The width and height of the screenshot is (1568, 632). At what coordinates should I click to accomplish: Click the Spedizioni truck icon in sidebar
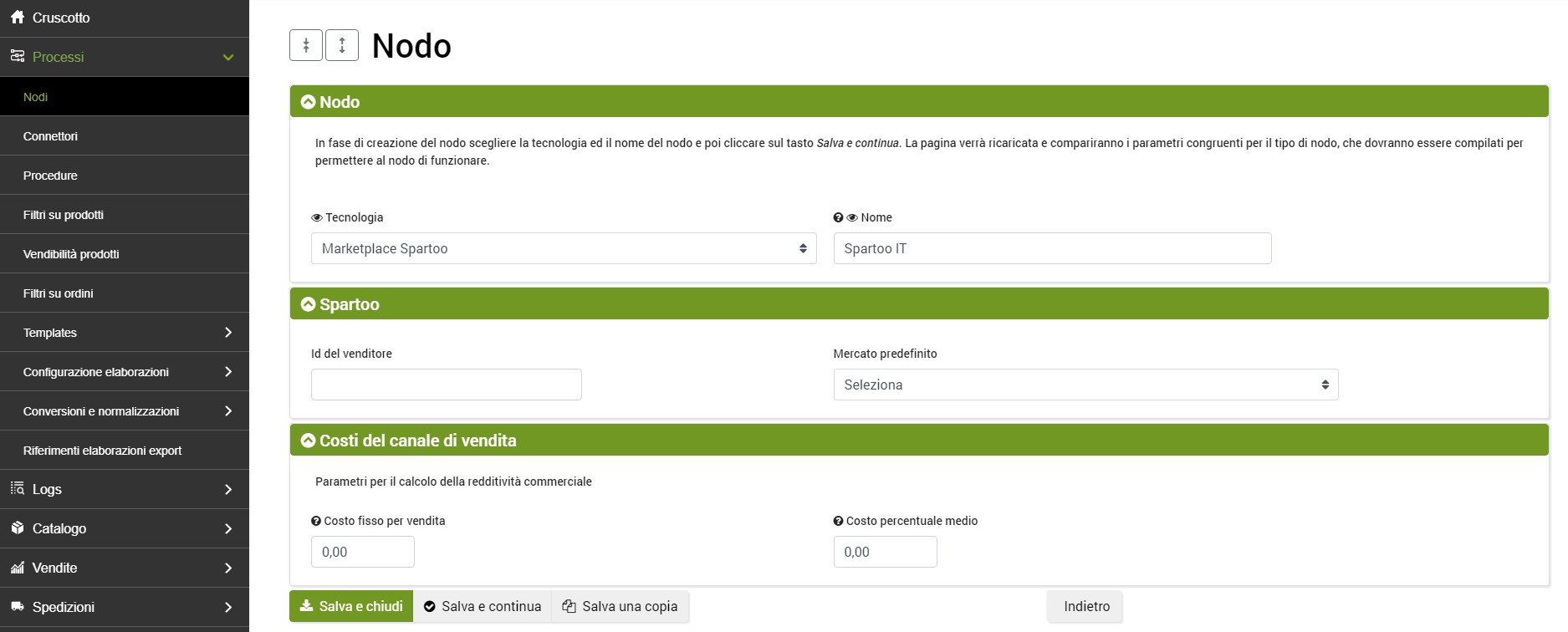coord(18,607)
